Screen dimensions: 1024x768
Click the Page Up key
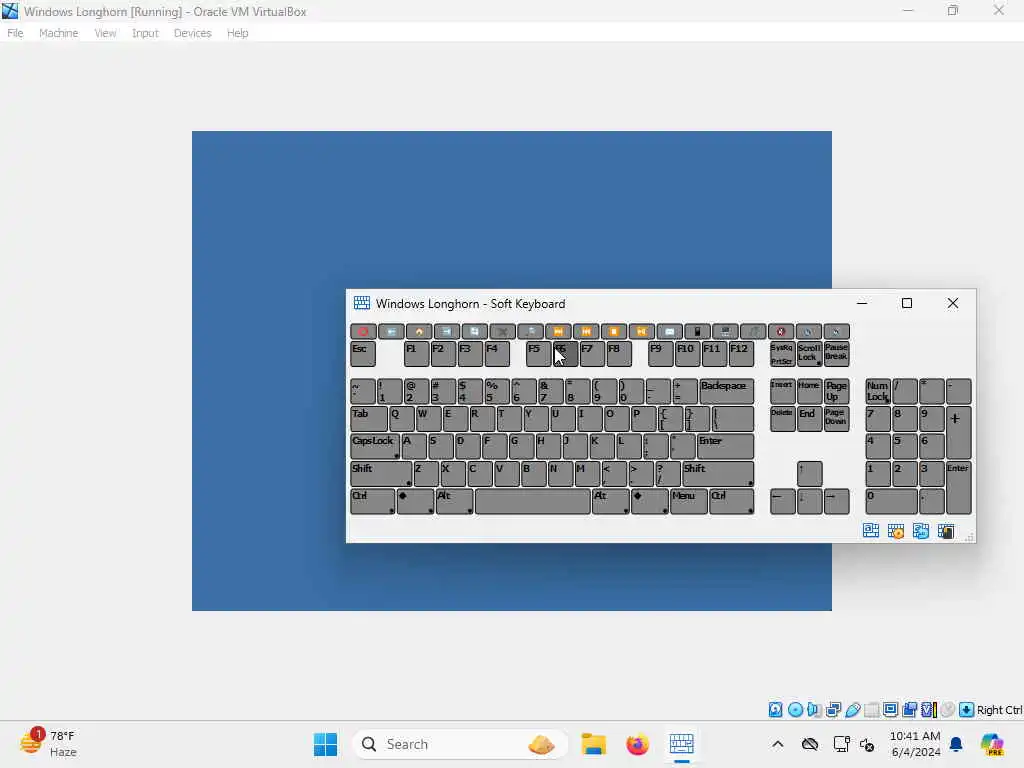[x=837, y=391]
